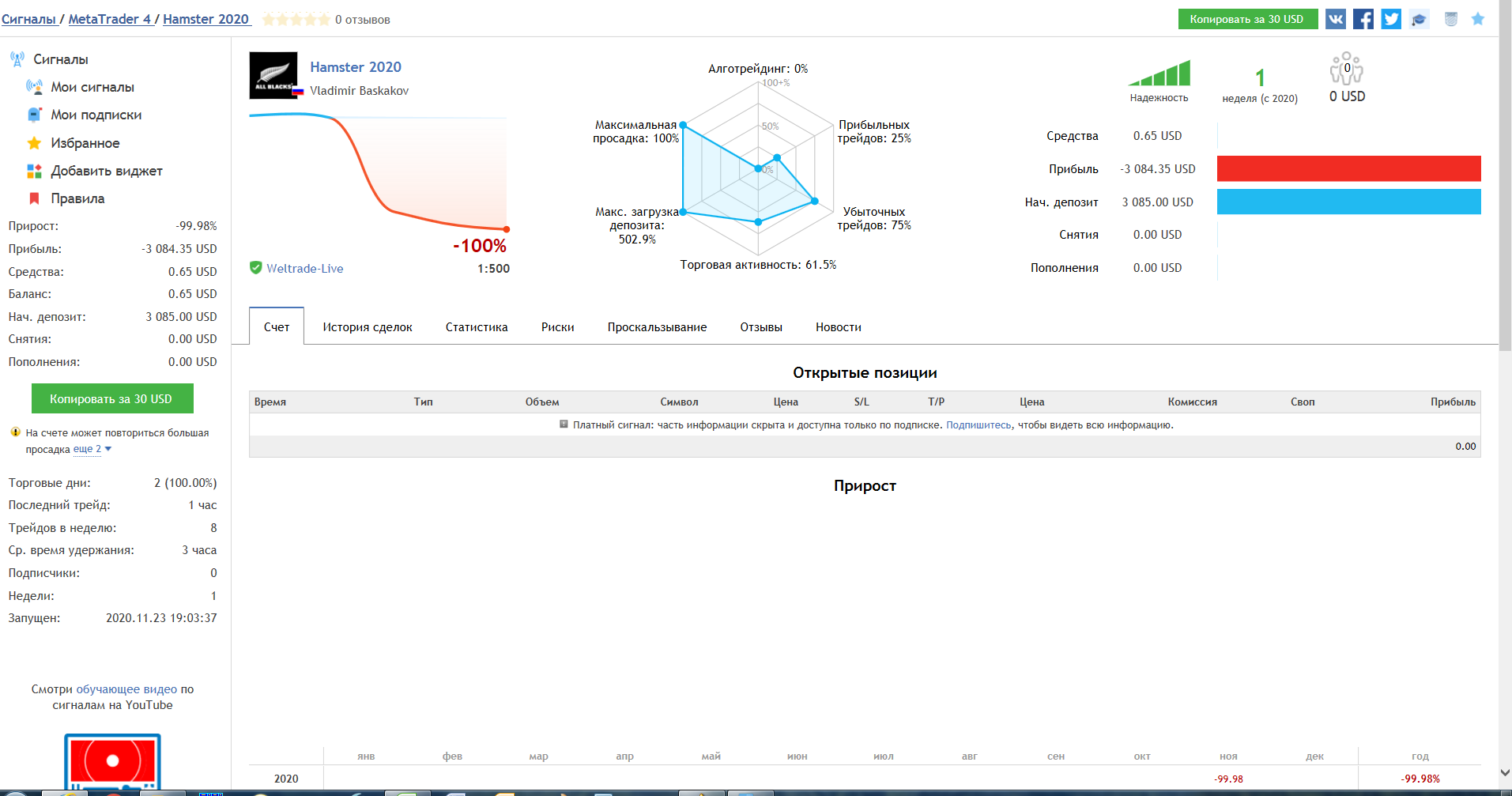Click the author name Vladimir Baskakov
1512x796 pixels.
pyautogui.click(x=360, y=91)
